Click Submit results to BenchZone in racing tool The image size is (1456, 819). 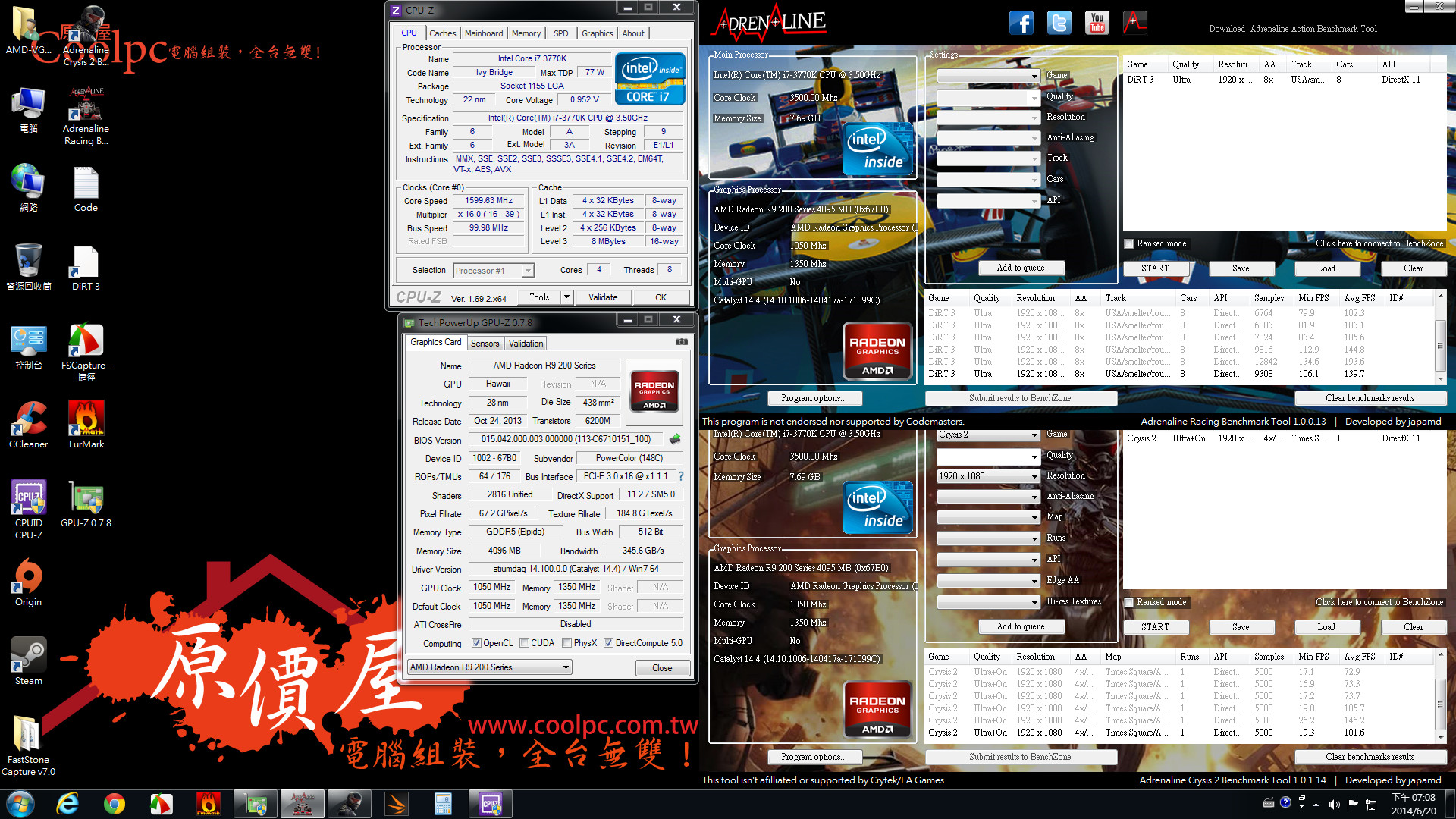[1020, 398]
